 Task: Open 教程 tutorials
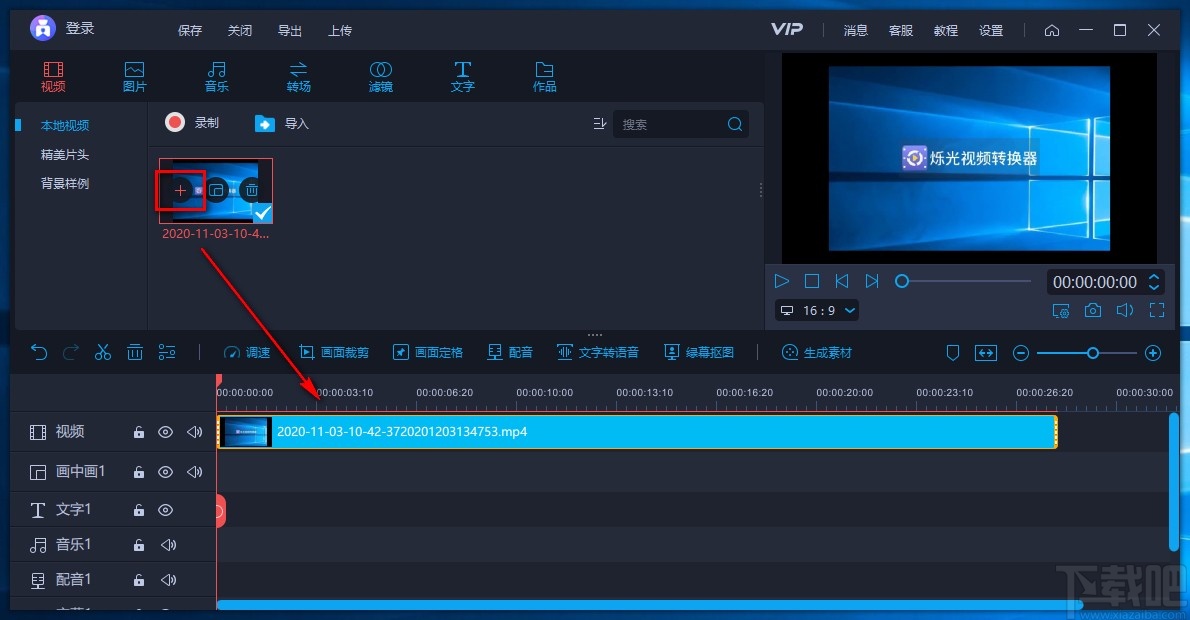point(946,30)
